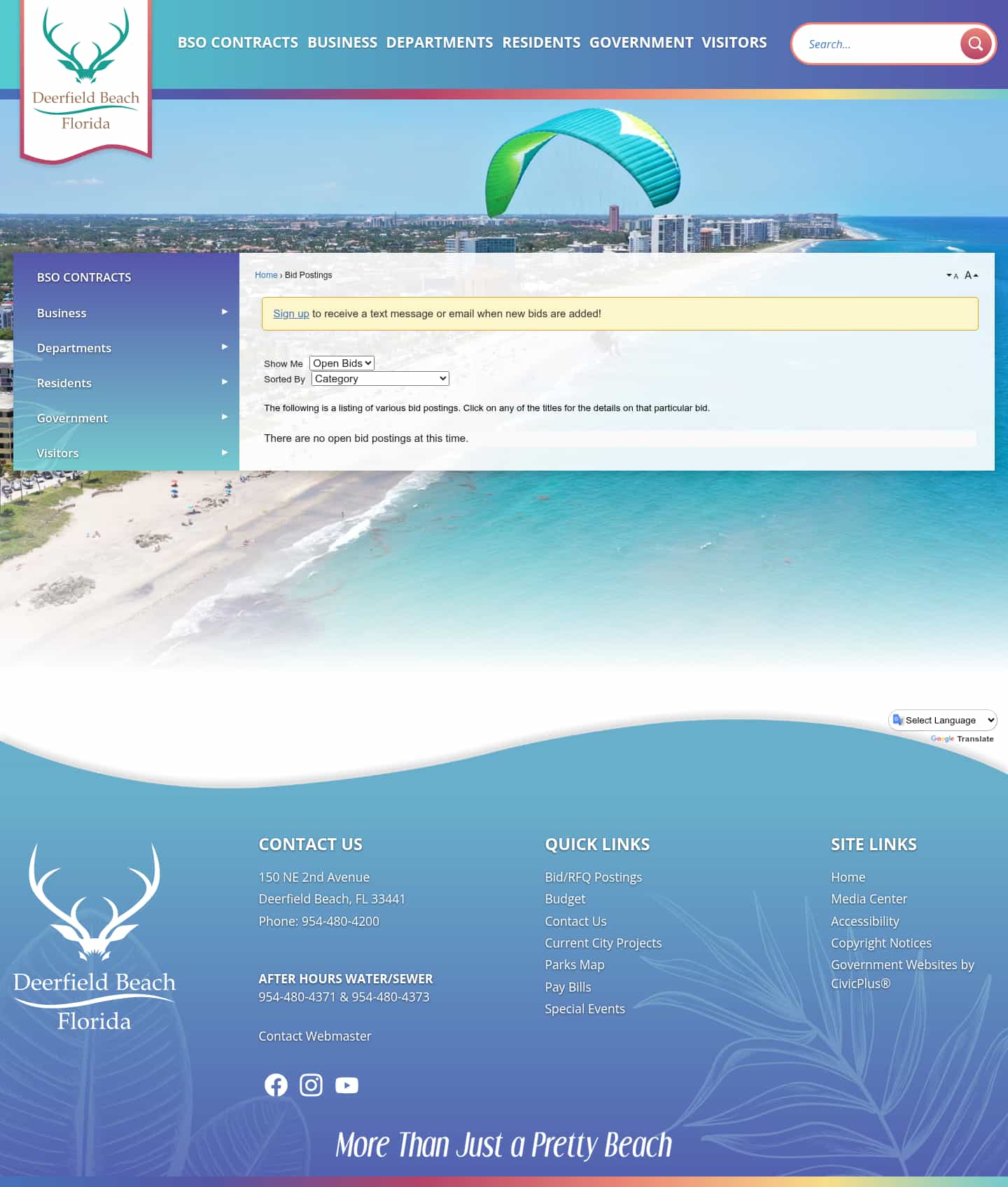Click the '150 NE 2nd Avenue' address text
1008x1187 pixels.
coord(314,877)
